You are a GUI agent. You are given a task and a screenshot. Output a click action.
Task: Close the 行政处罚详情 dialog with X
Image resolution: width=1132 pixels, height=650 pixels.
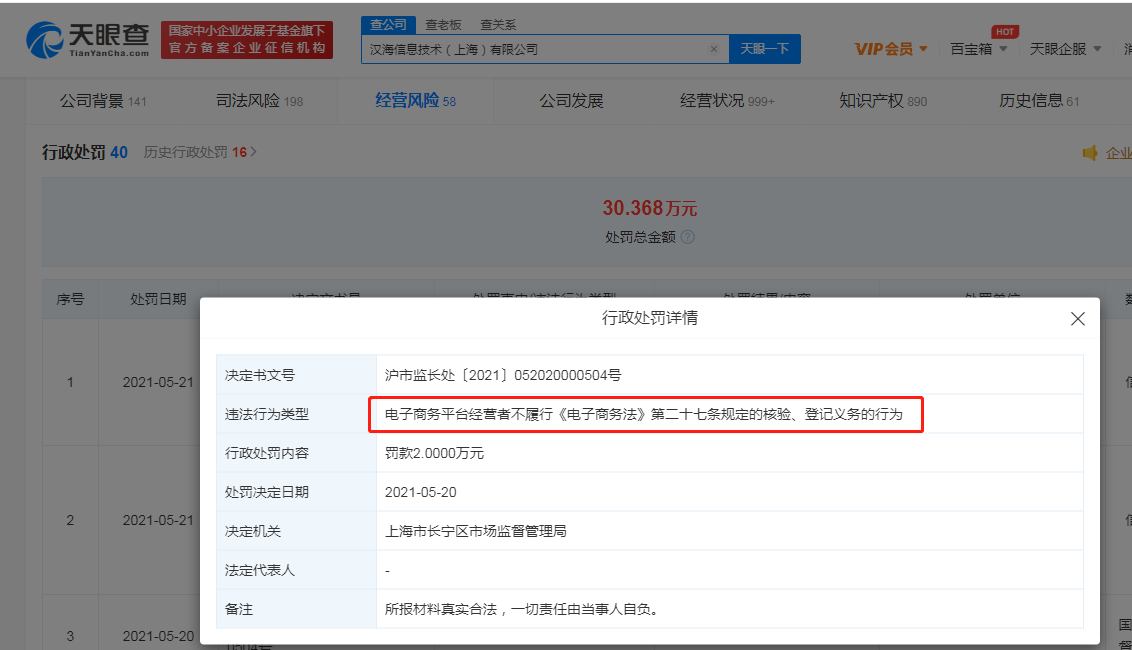[1077, 319]
